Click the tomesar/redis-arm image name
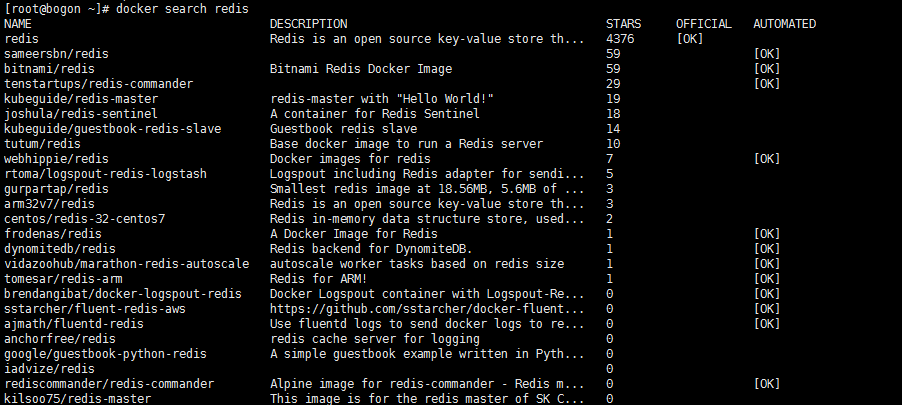 tap(63, 278)
